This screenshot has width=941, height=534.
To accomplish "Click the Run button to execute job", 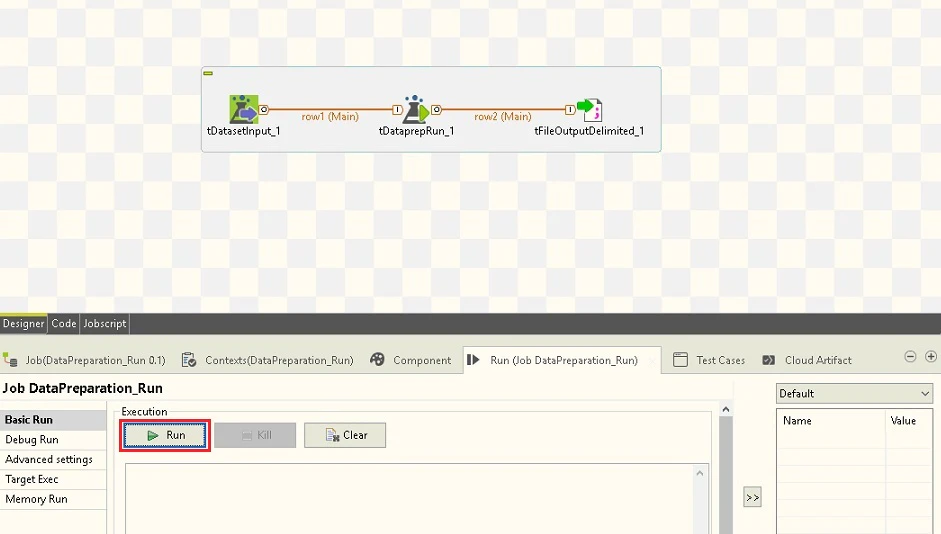I will click(x=165, y=435).
